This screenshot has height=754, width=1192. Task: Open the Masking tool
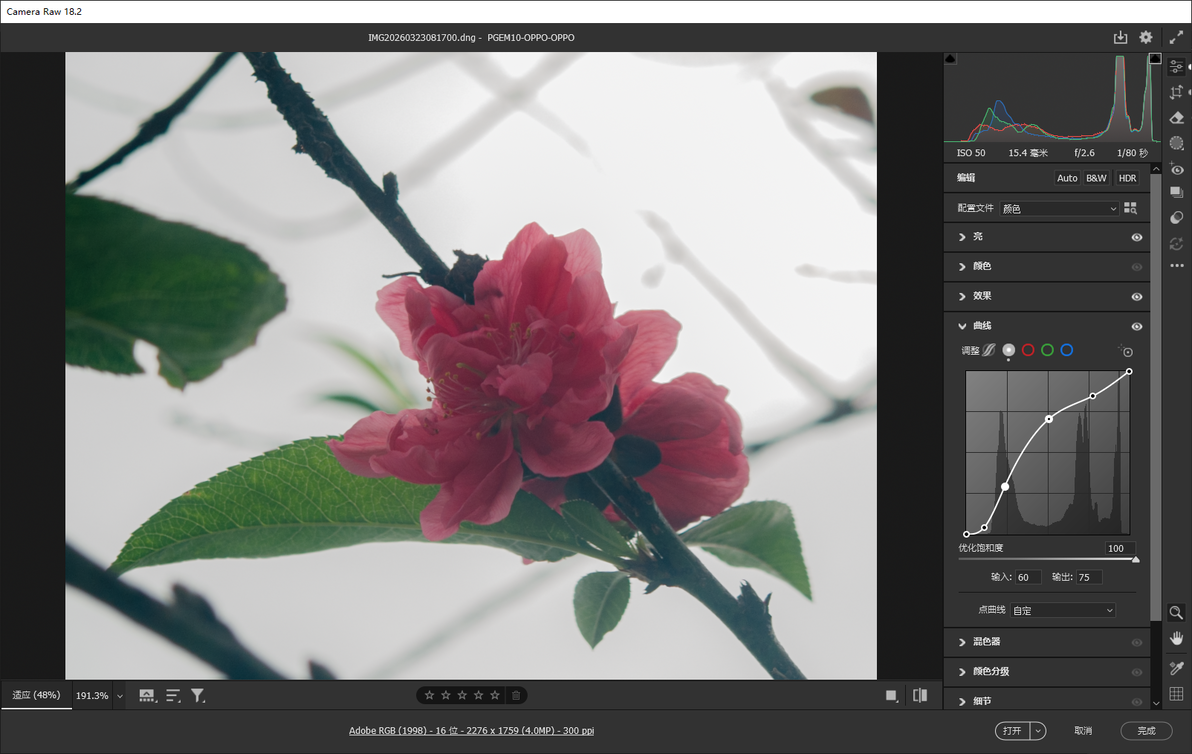click(1176, 143)
